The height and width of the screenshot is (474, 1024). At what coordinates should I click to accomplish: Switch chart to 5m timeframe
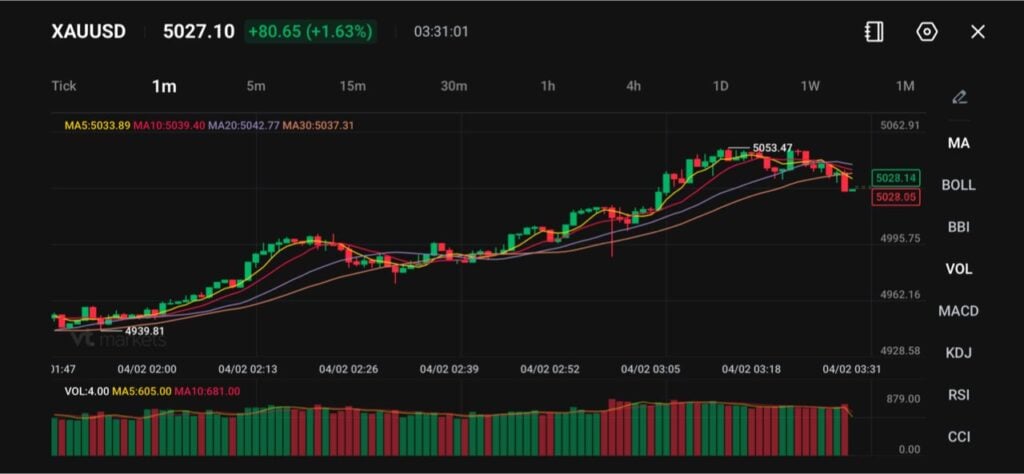click(x=256, y=86)
